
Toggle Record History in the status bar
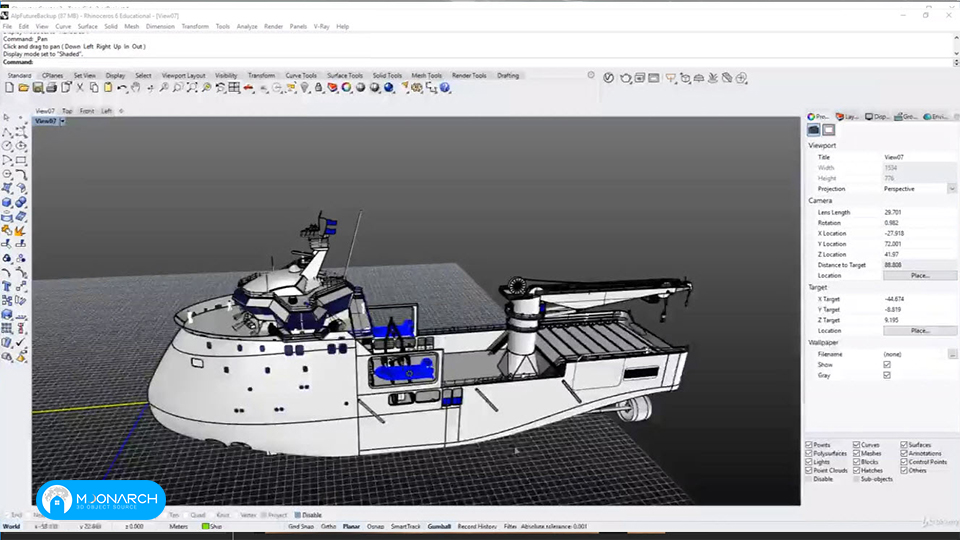click(x=477, y=526)
